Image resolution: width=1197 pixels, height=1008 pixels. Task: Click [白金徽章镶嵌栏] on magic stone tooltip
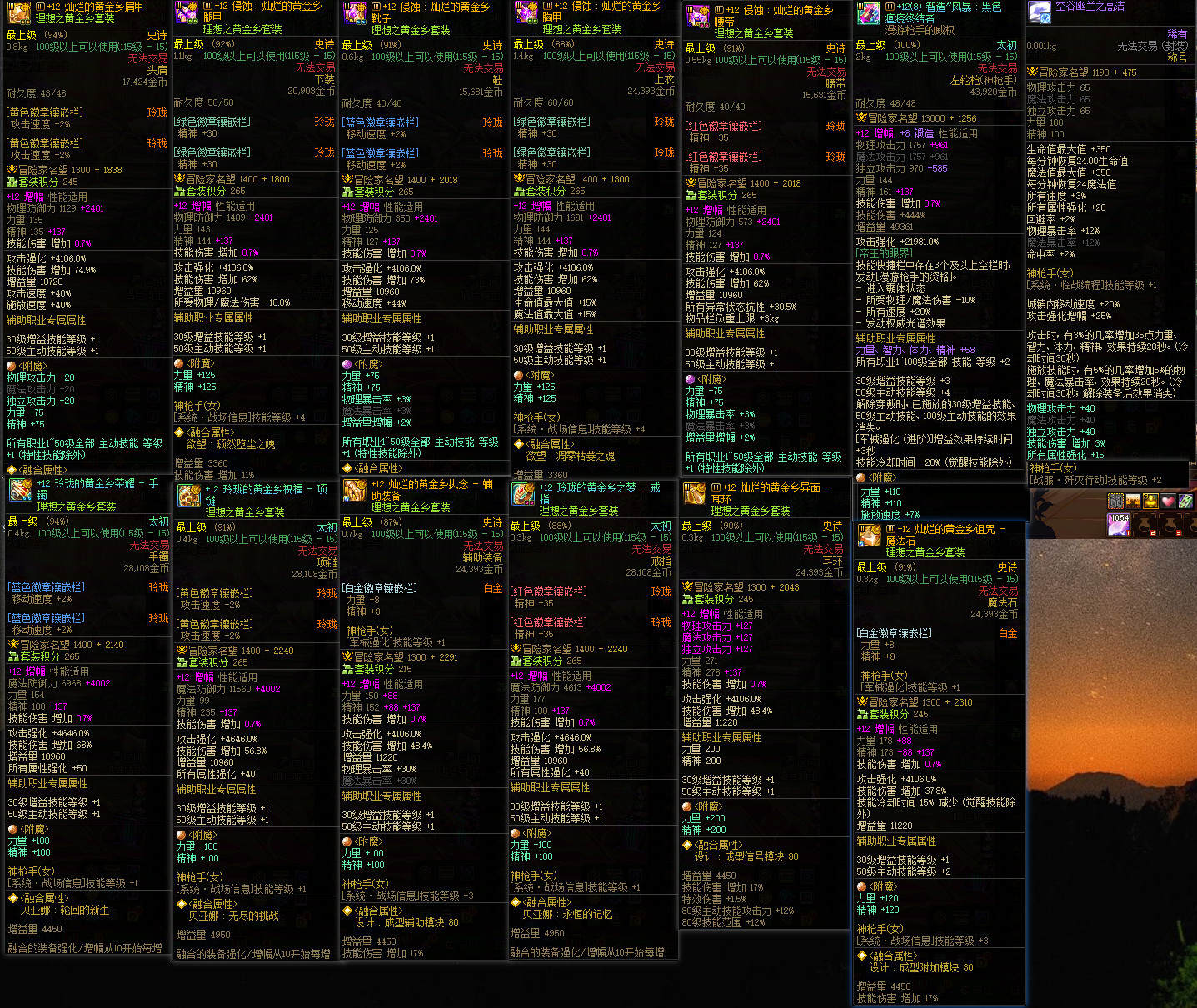[x=895, y=633]
